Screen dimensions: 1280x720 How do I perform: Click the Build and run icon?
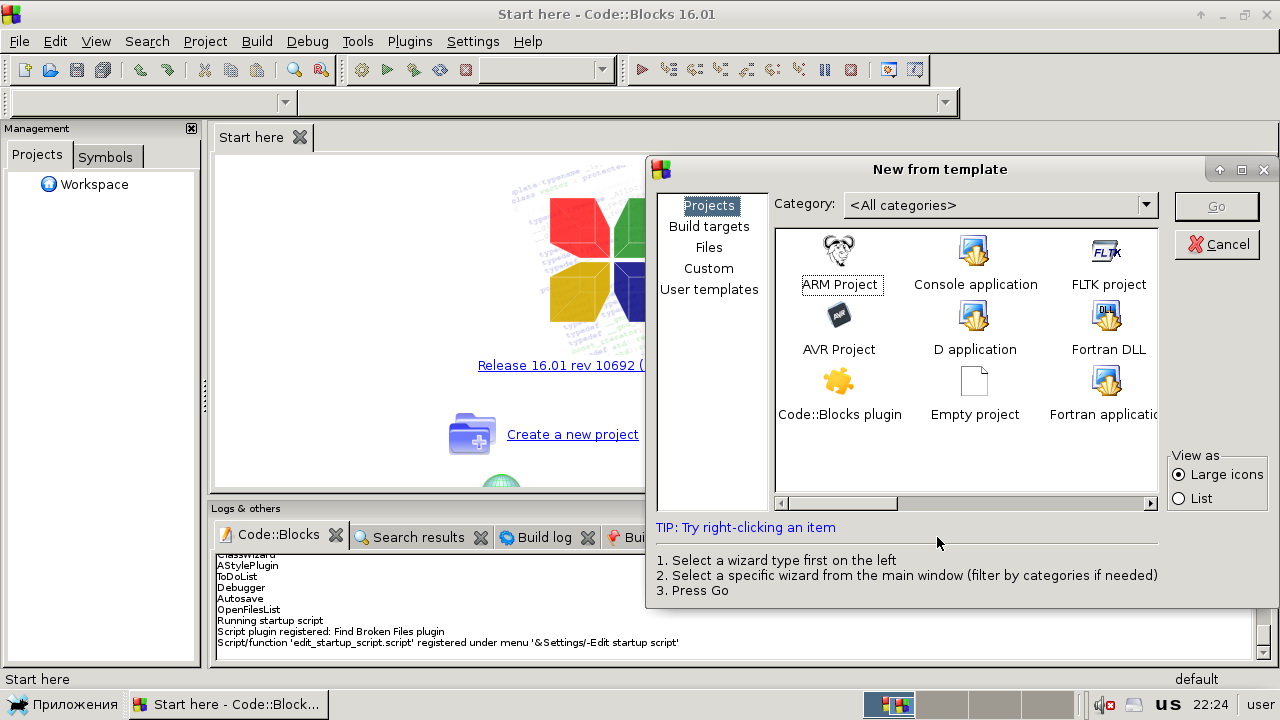point(413,70)
